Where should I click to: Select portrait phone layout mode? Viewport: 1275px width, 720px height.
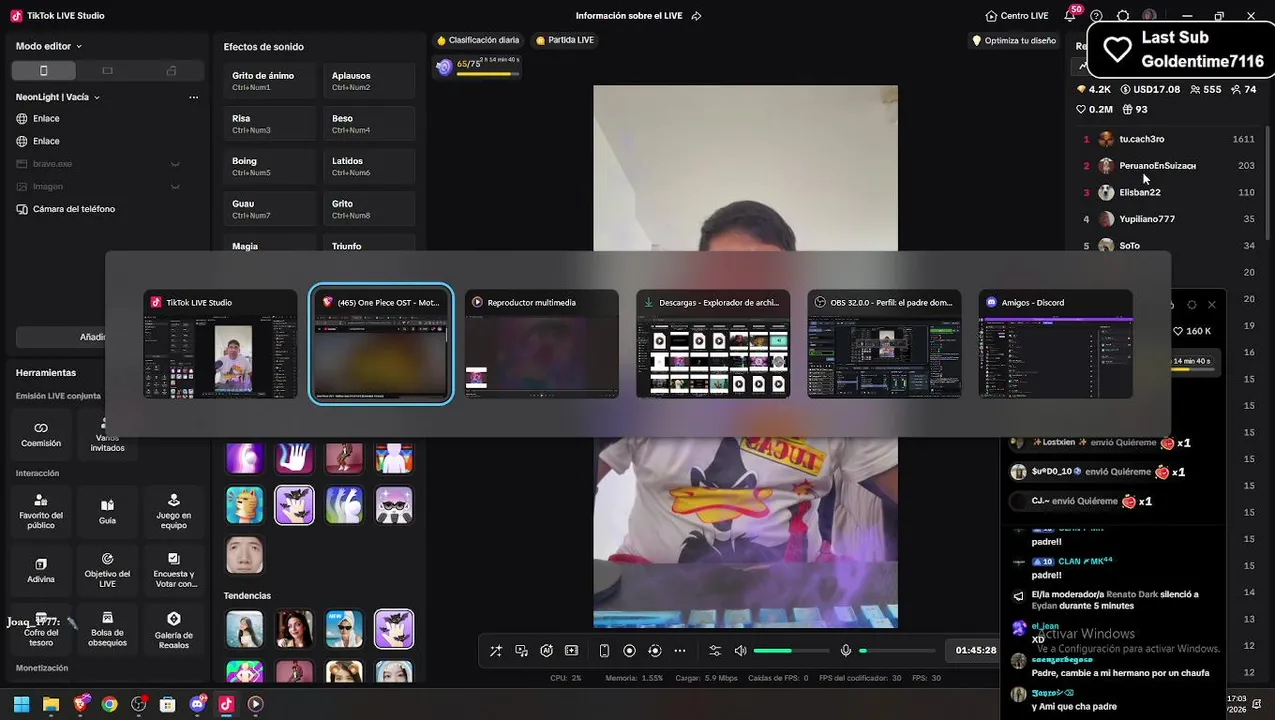tap(43, 71)
